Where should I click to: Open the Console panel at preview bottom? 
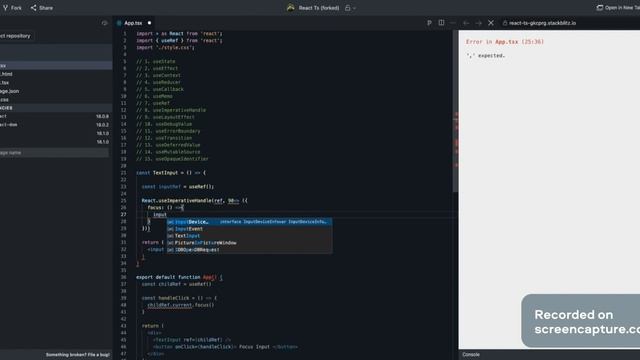tap(471, 354)
